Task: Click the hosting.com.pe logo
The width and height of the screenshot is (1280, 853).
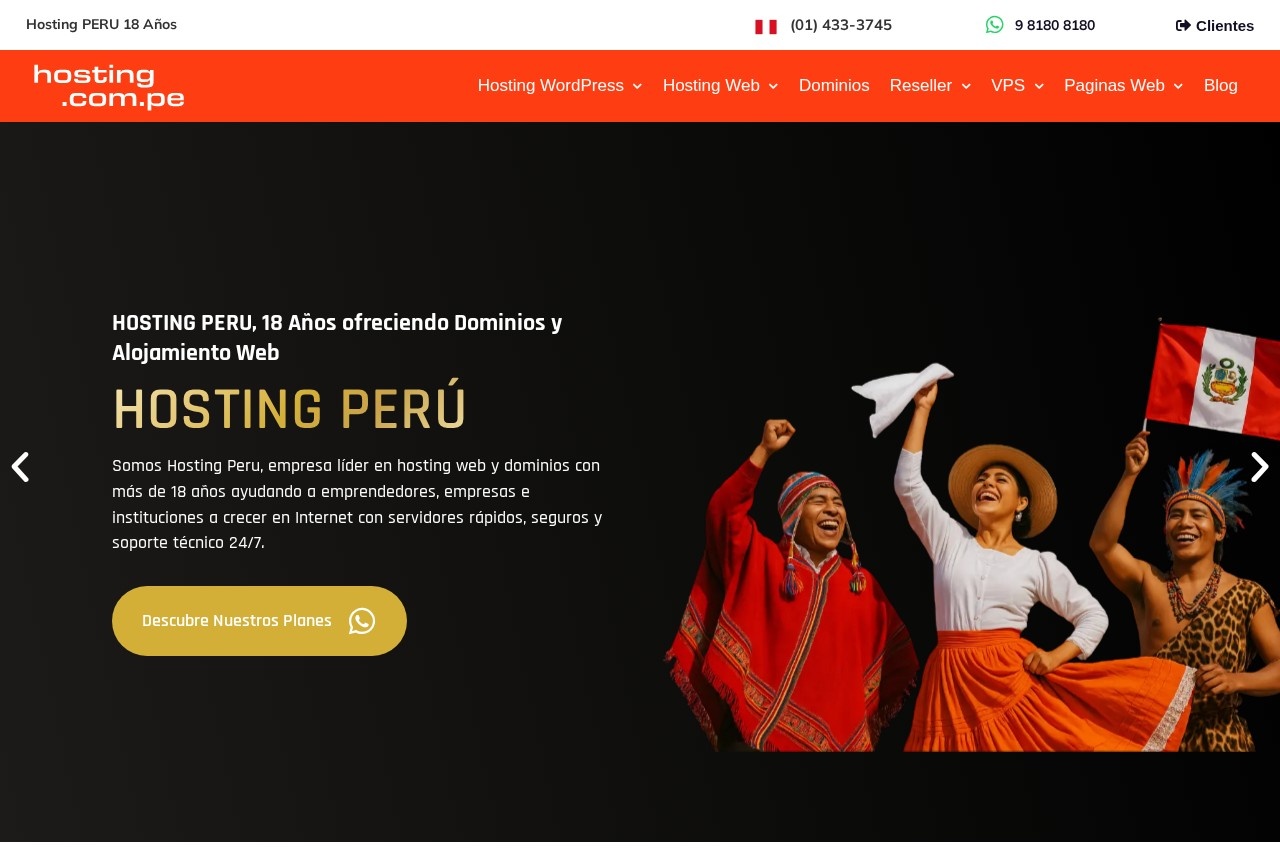Action: [x=109, y=87]
